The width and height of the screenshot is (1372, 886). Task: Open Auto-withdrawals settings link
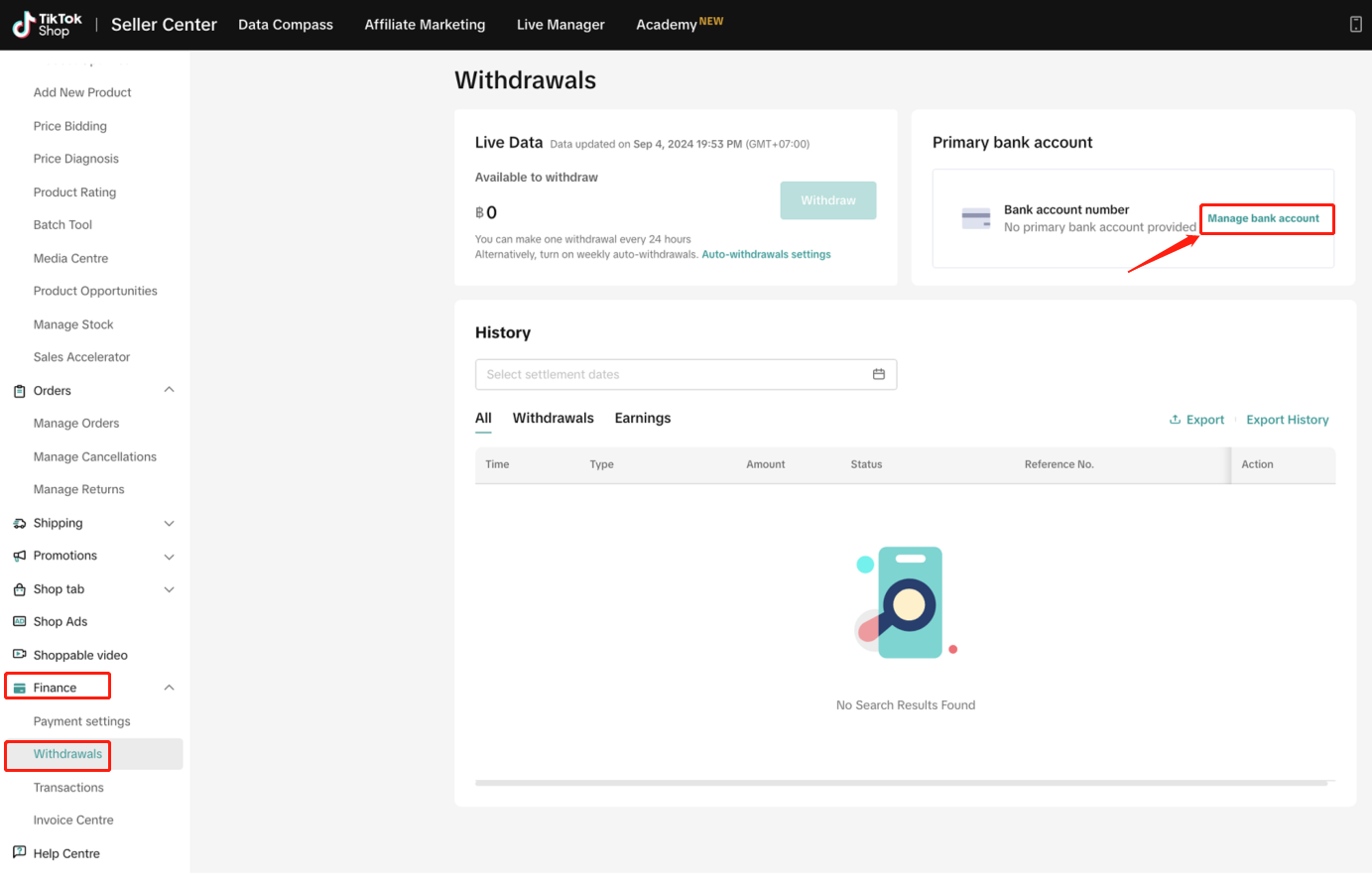pyautogui.click(x=766, y=255)
